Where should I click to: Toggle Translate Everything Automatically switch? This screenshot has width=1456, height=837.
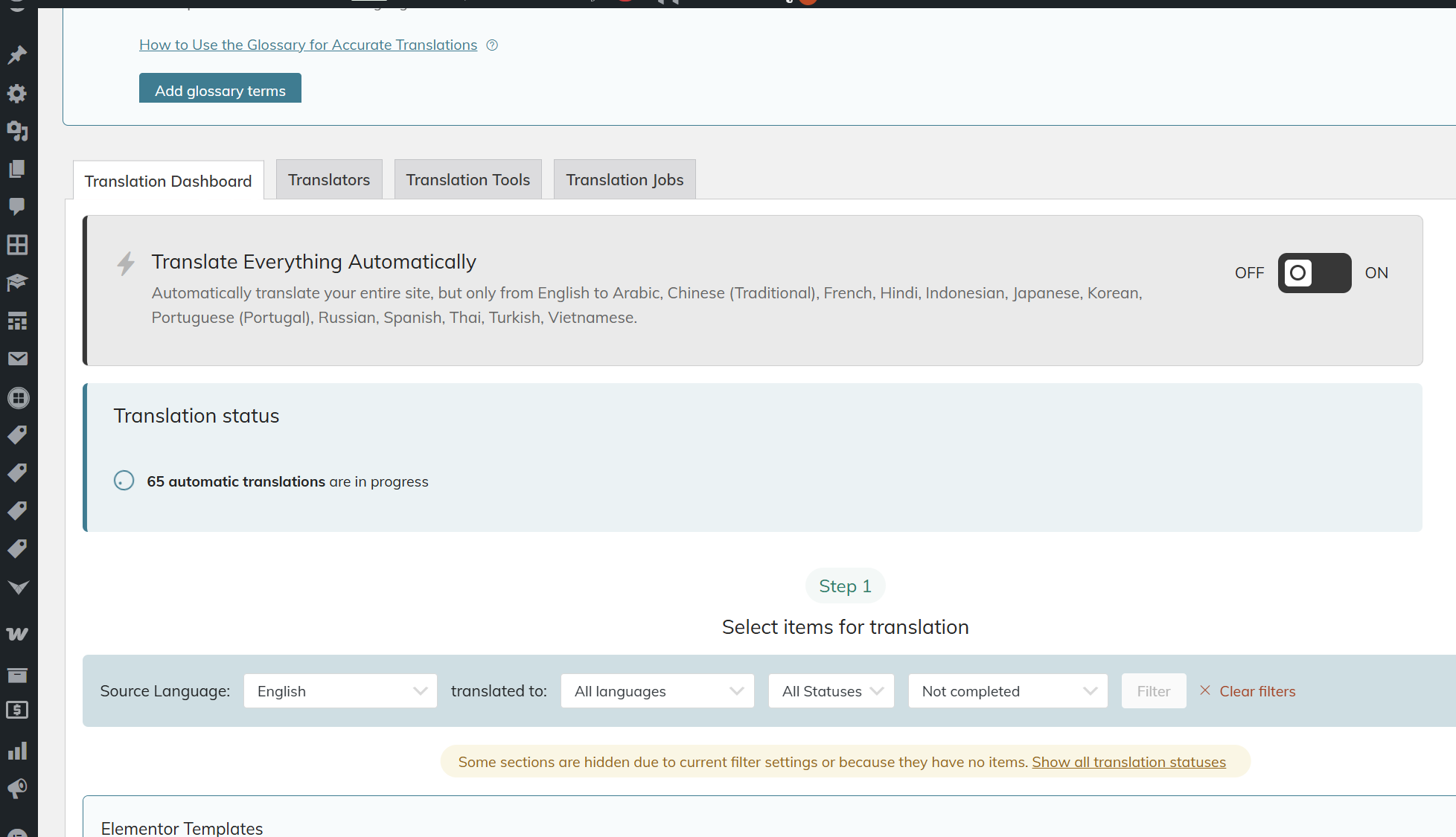coord(1314,273)
